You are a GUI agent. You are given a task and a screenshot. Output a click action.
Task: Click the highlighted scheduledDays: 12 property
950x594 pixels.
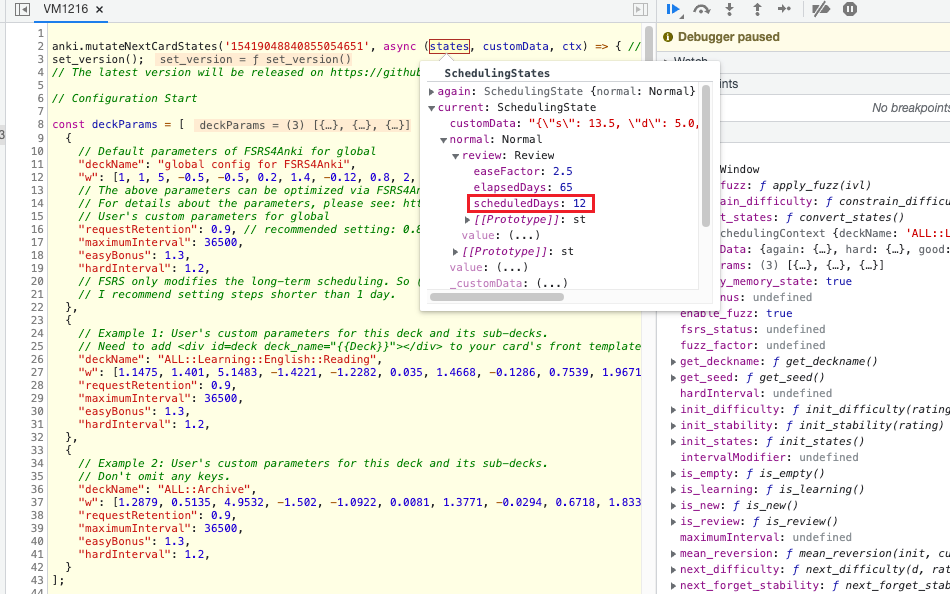click(530, 205)
